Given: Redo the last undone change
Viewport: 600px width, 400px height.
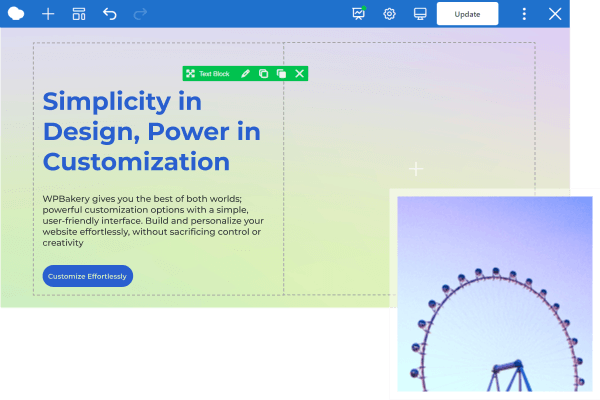Looking at the screenshot, I should point(140,14).
